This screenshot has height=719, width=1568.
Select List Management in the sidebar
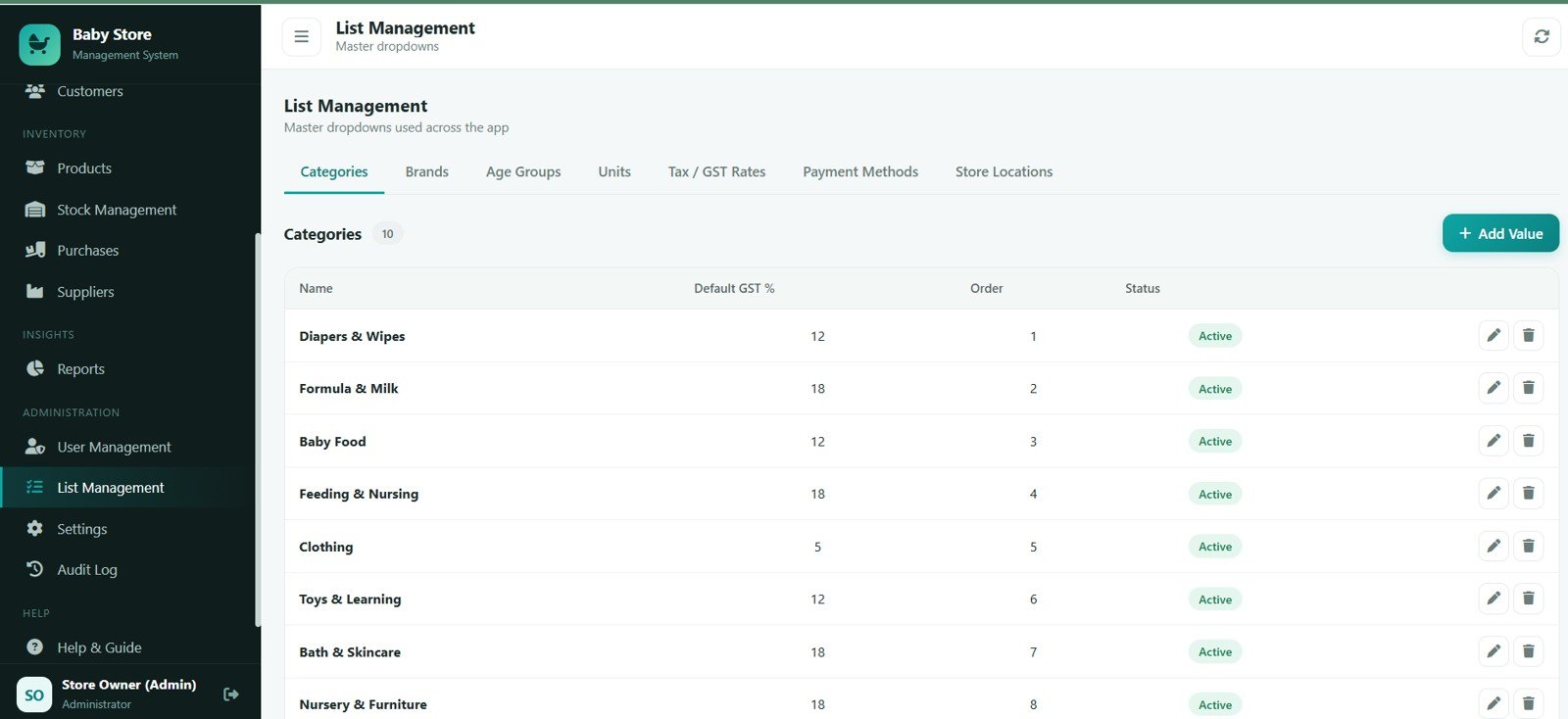[127, 488]
